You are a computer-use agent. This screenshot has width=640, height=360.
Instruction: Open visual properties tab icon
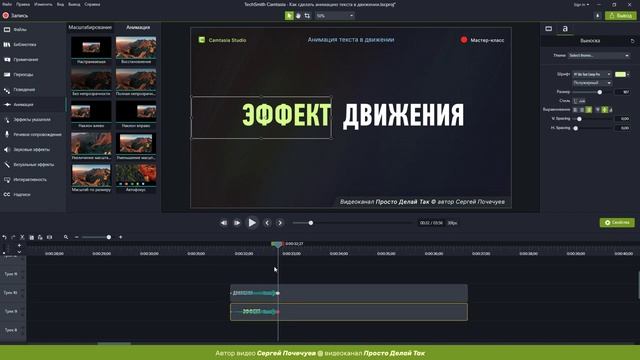point(549,29)
